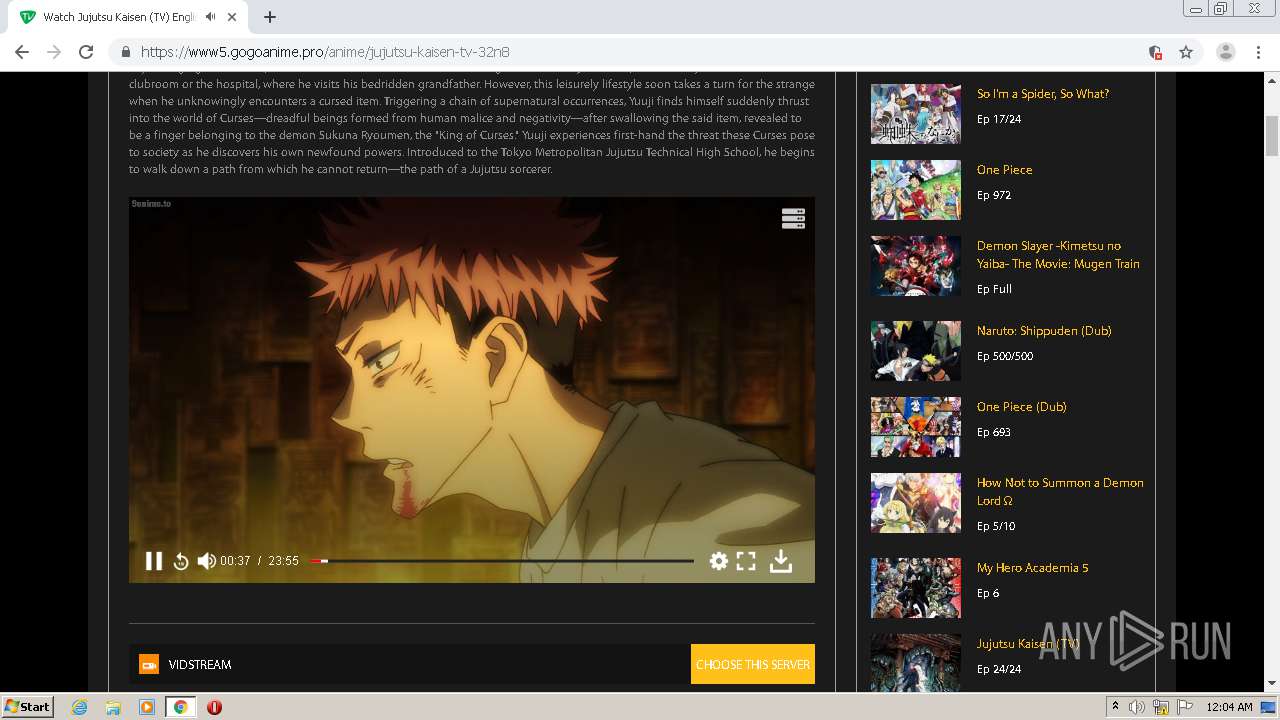This screenshot has width=1280, height=720.
Task: Click One Piece Ep 972 thumbnail
Action: 916,190
